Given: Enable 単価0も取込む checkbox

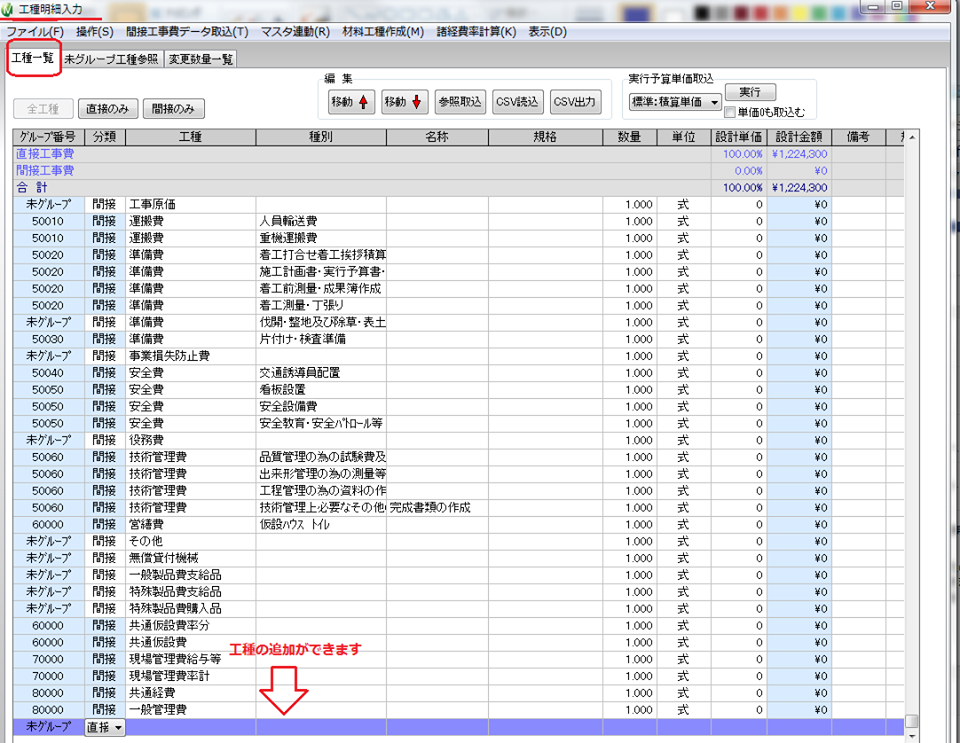Looking at the screenshot, I should click(730, 112).
